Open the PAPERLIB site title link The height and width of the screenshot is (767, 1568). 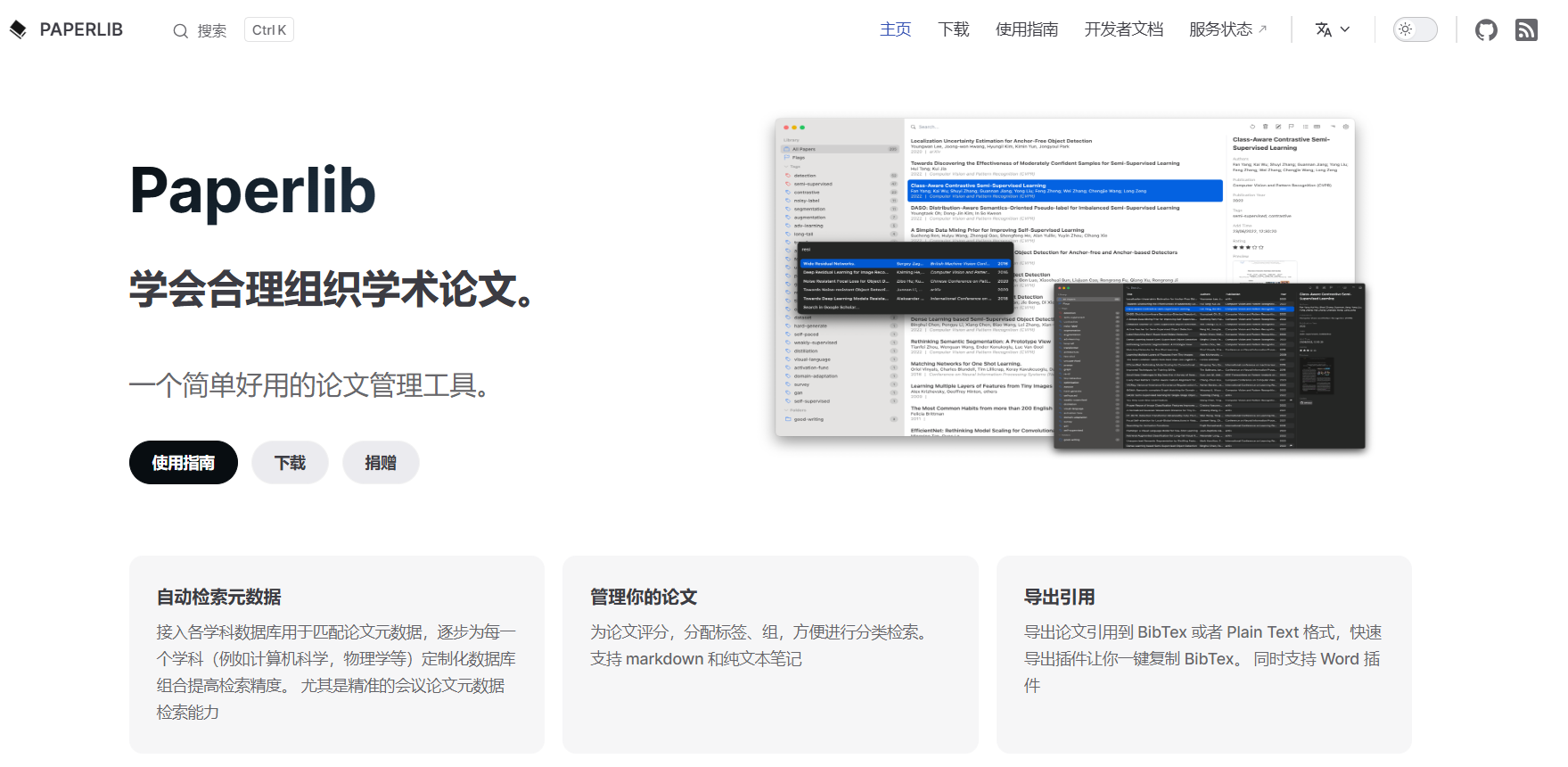point(81,29)
